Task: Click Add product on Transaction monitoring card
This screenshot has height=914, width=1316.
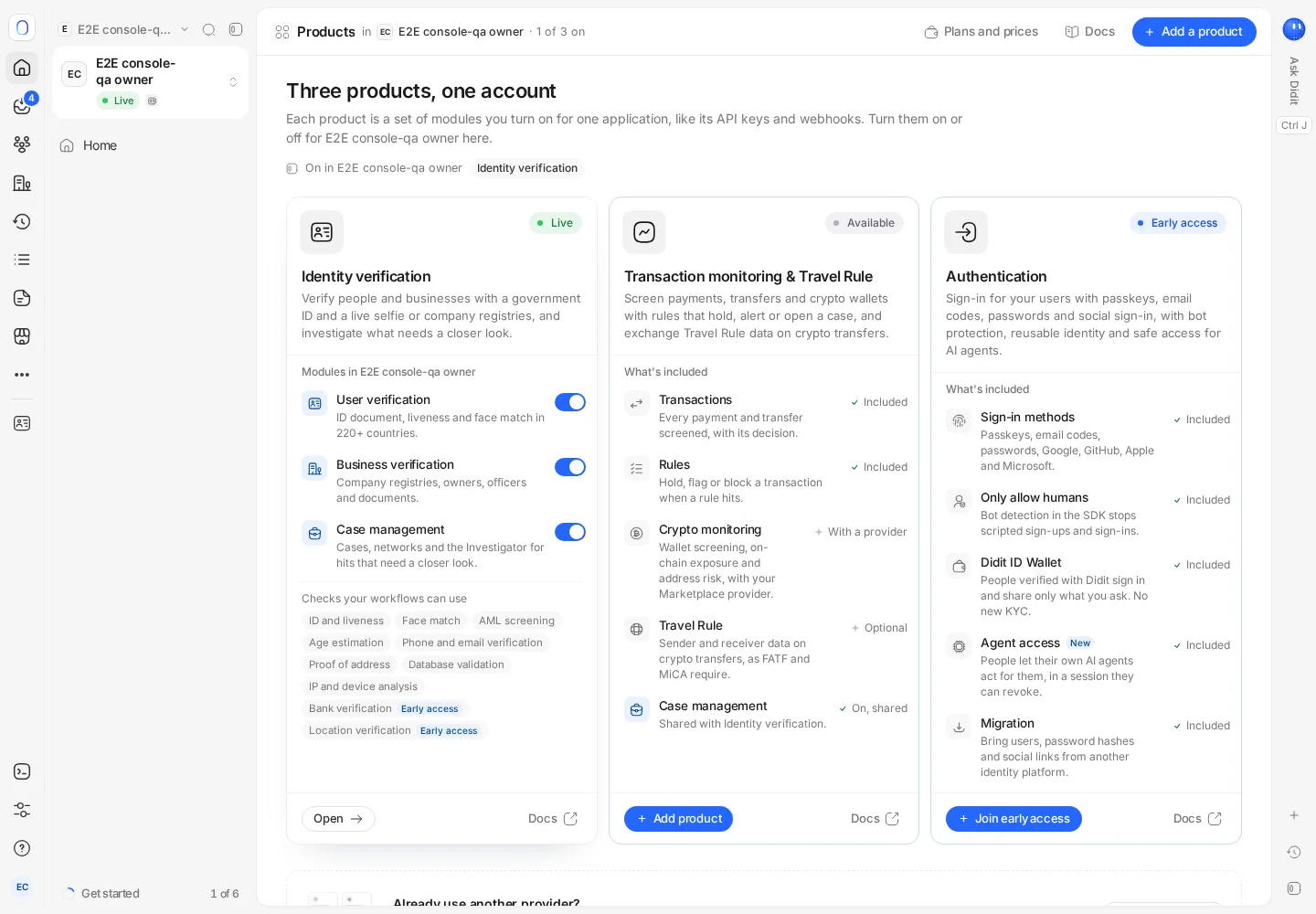Action: [678, 819]
